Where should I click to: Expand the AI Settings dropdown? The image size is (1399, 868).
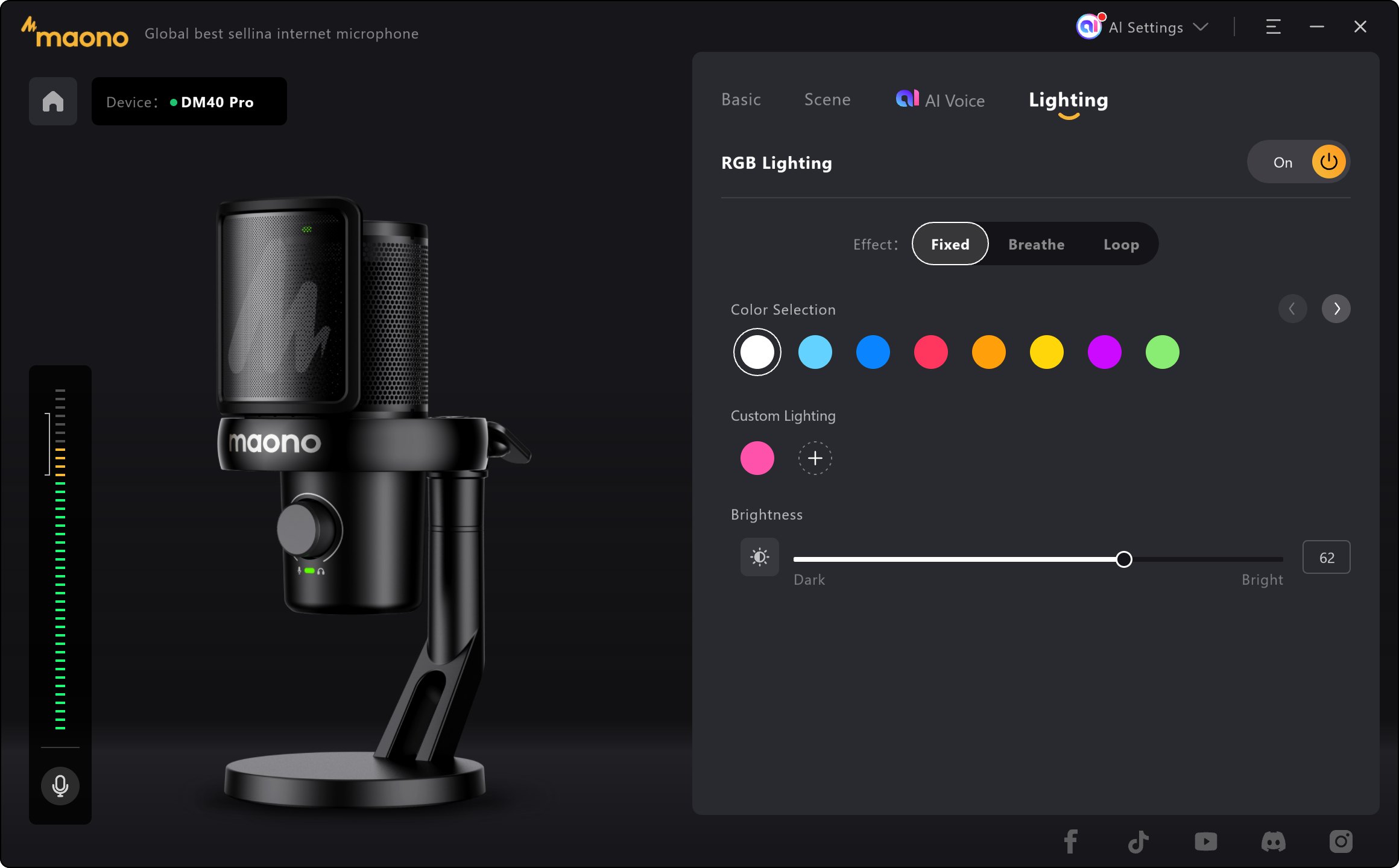click(x=1201, y=27)
